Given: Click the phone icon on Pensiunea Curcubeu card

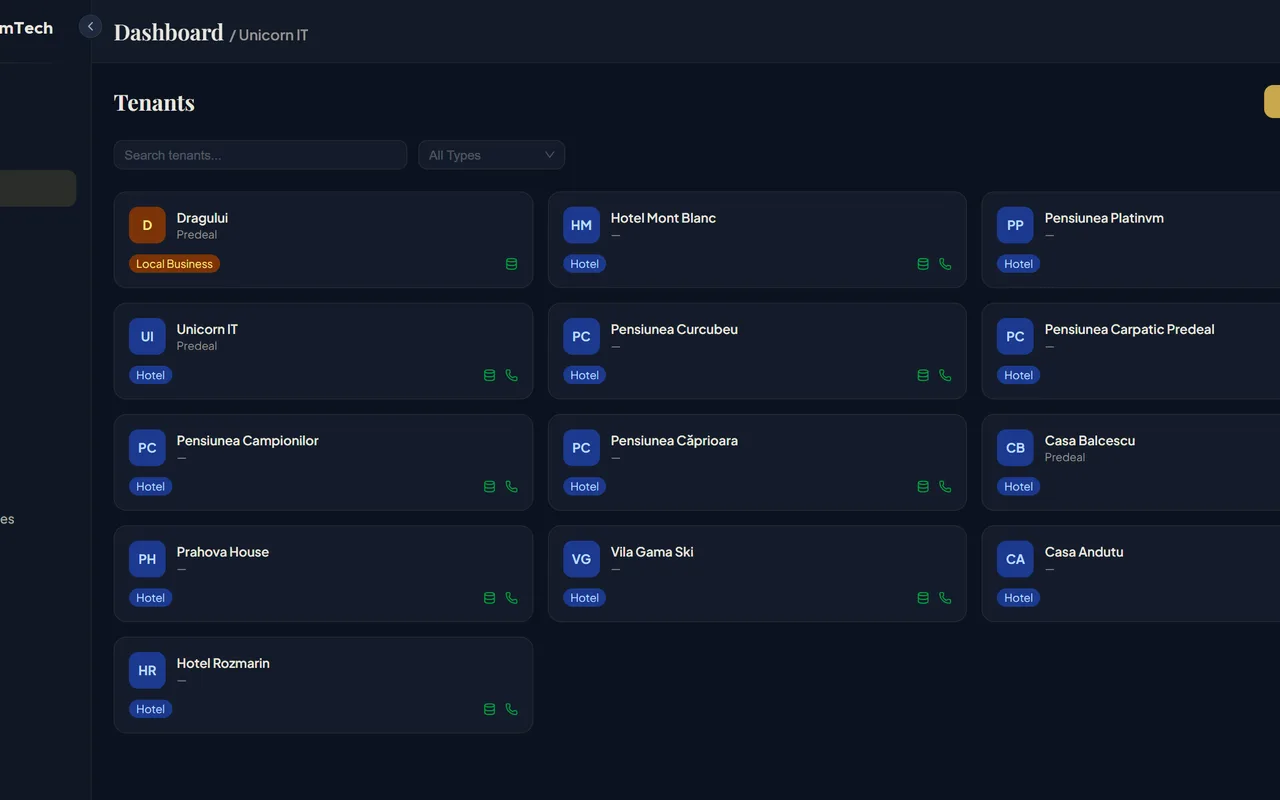Looking at the screenshot, I should point(945,375).
